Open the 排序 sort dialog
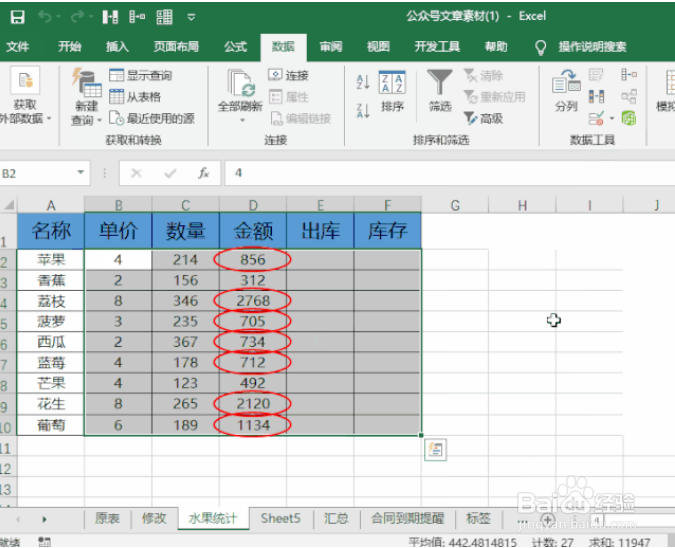This screenshot has width=675, height=548. [x=392, y=92]
